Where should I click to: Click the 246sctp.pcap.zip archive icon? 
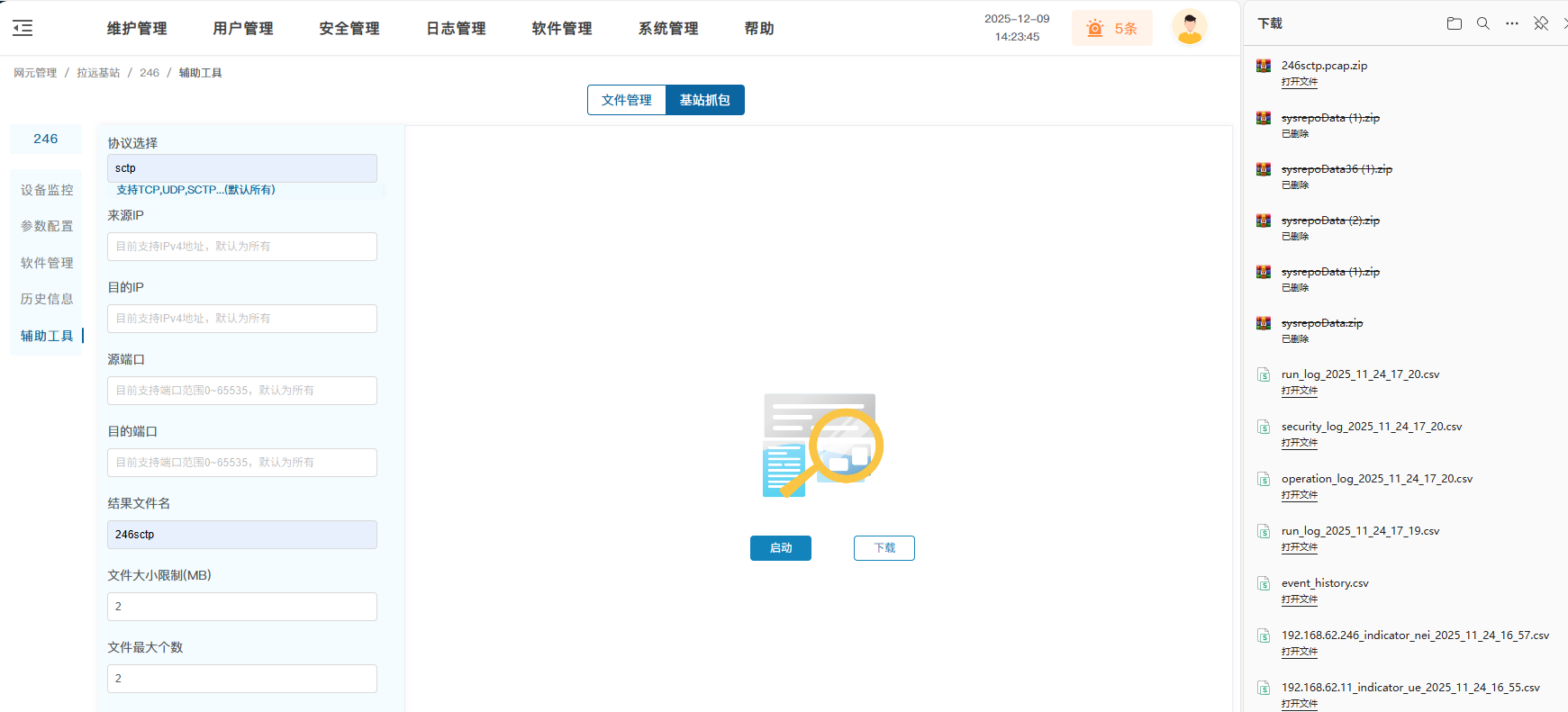click(x=1264, y=66)
